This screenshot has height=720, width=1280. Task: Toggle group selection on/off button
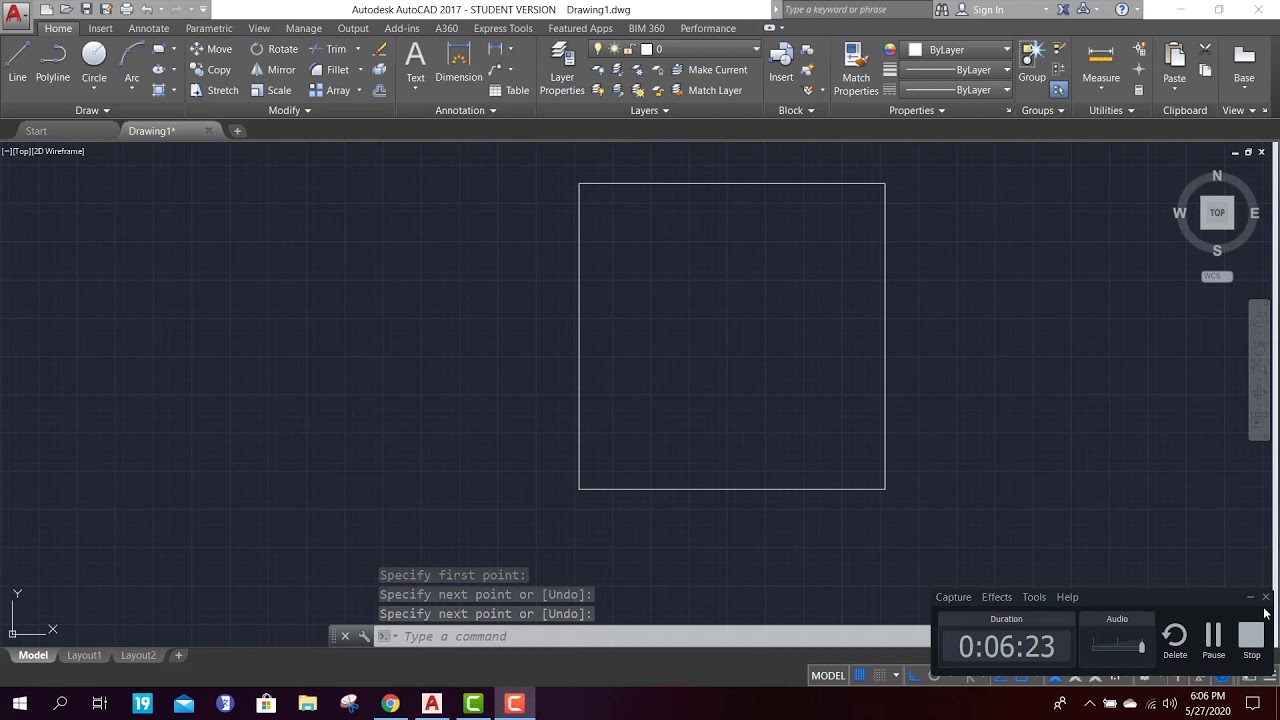click(x=1059, y=90)
